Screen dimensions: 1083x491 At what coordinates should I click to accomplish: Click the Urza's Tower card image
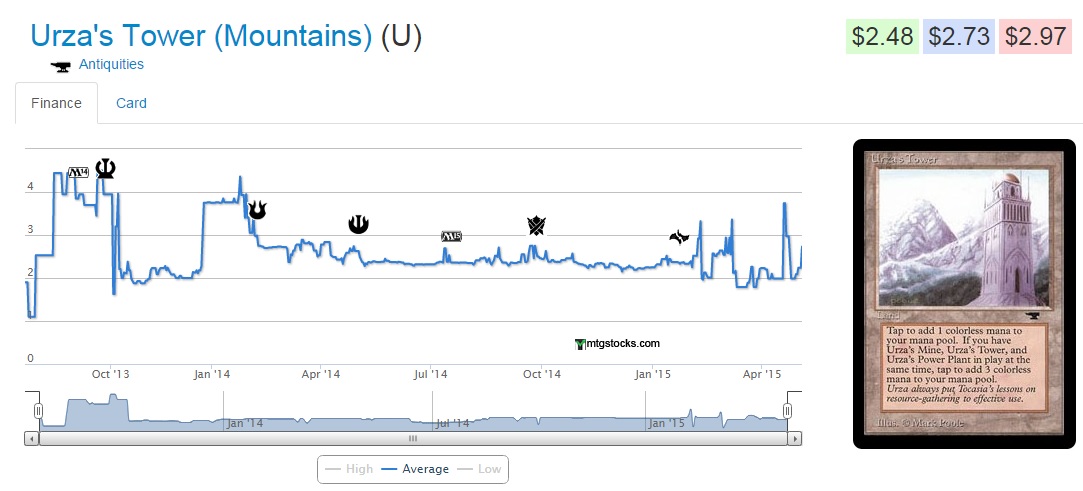(963, 294)
